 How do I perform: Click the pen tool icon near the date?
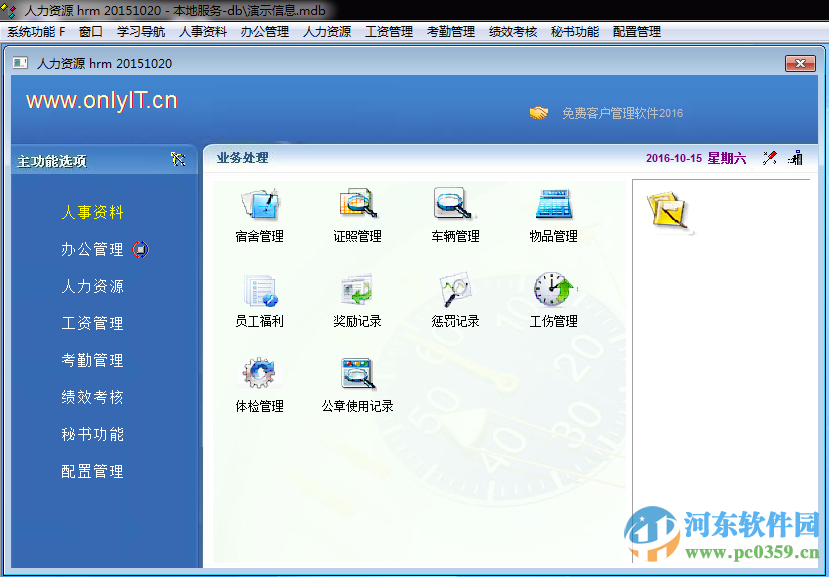click(770, 158)
